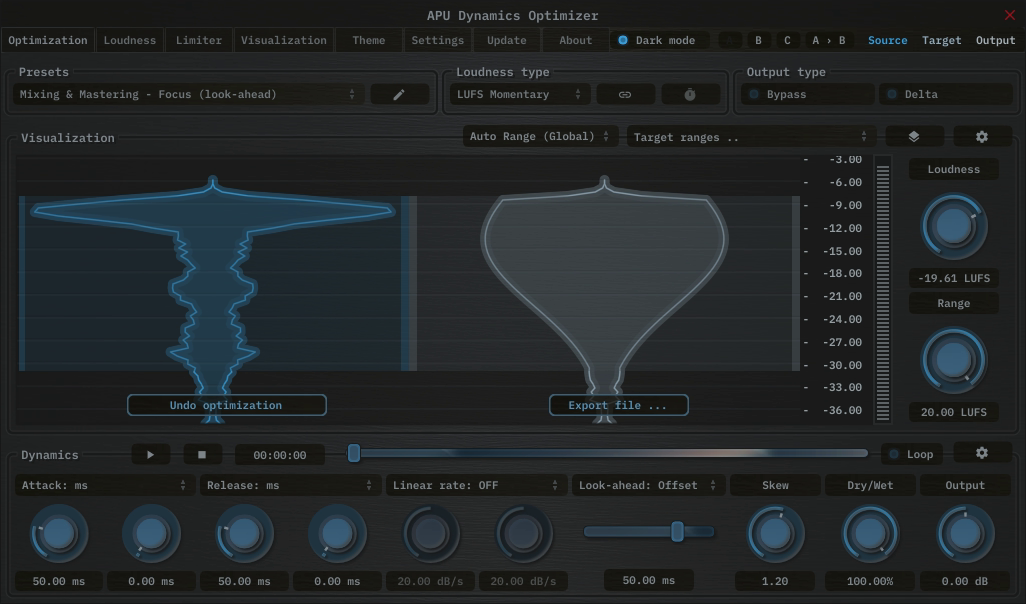This screenshot has height=604, width=1026.
Task: Open the Auto Range (Global) dropdown
Action: [539, 136]
